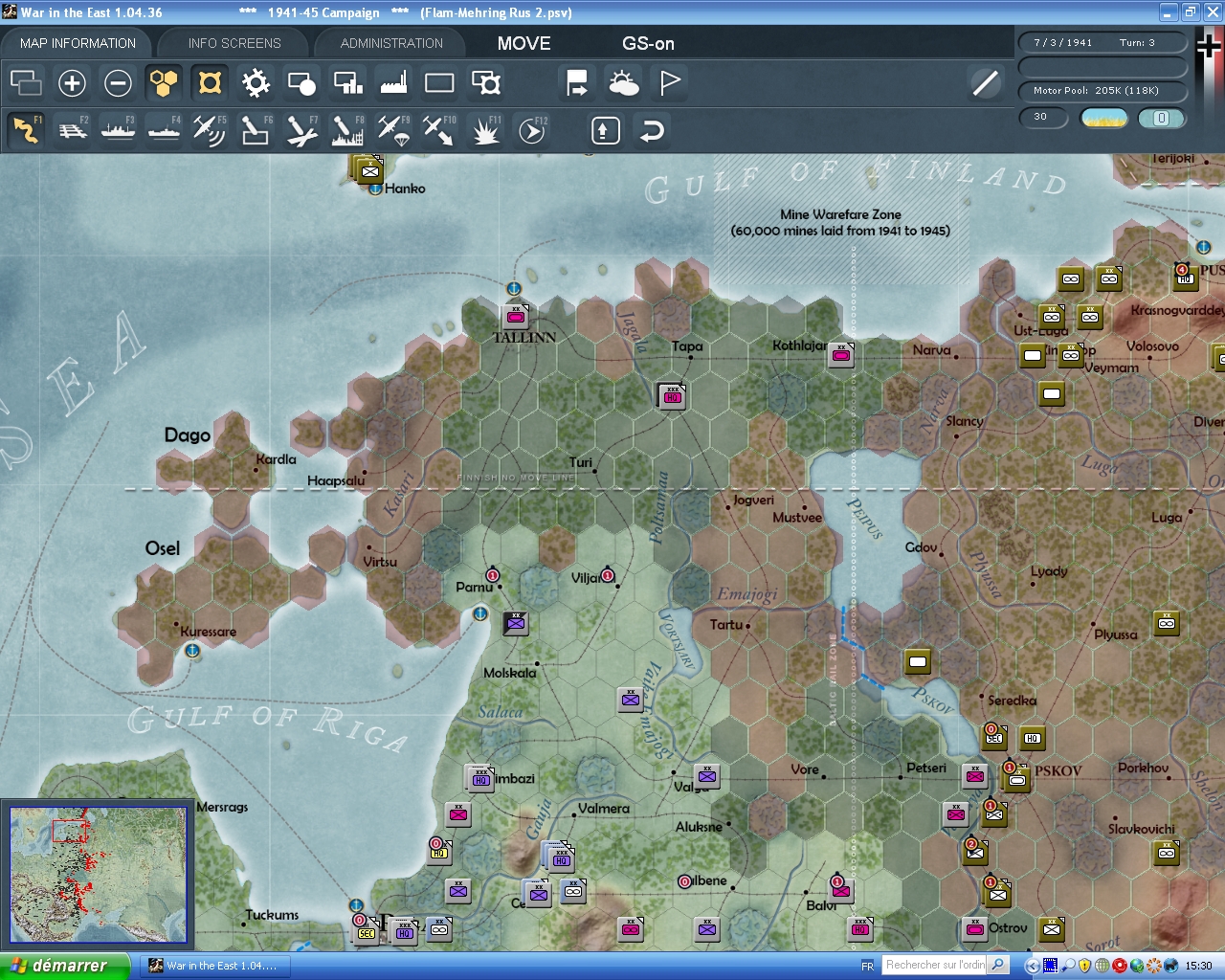
Task: Select the HQ counter south of Tapa
Action: click(x=672, y=395)
